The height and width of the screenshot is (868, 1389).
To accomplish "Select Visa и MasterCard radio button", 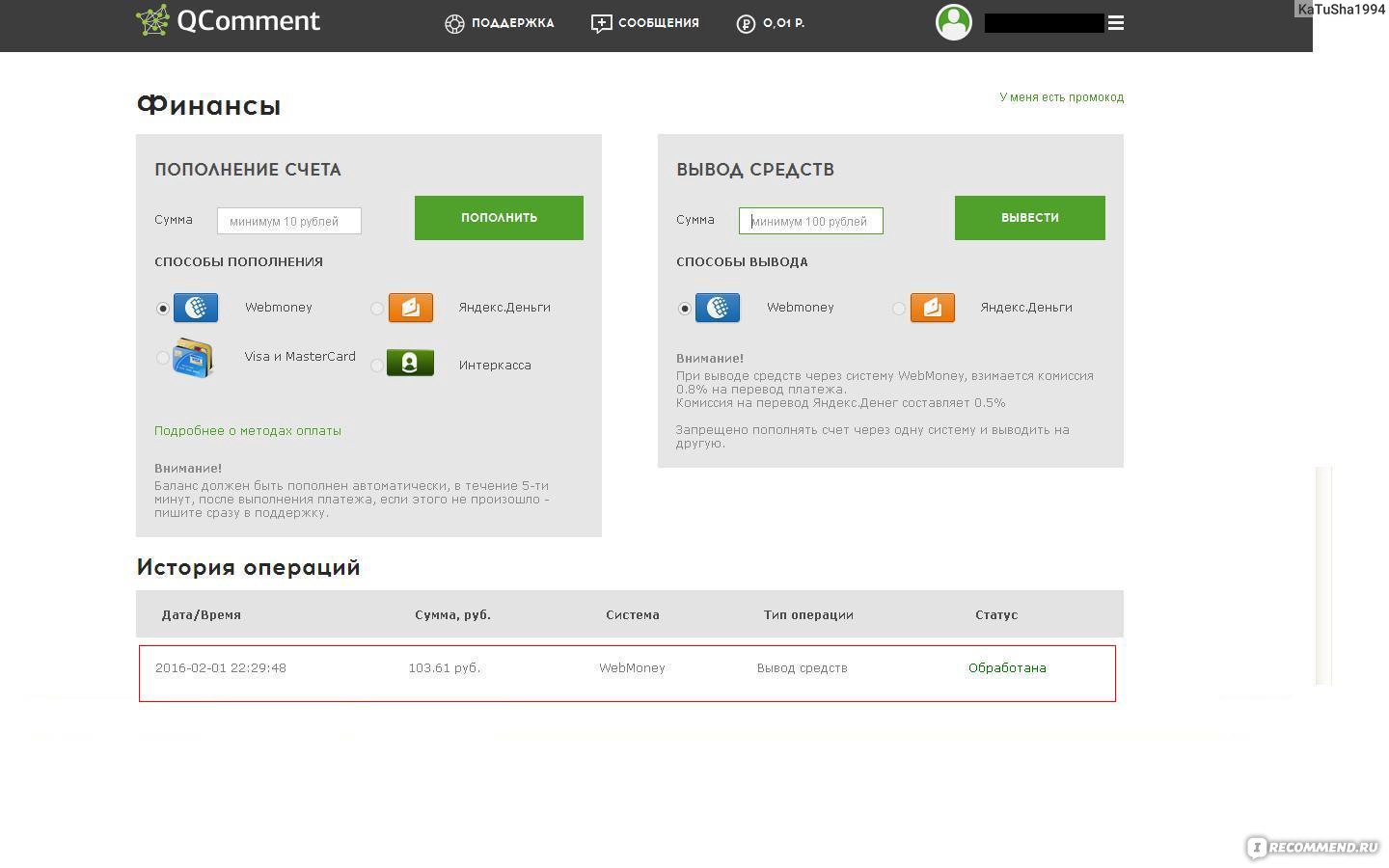I will (162, 358).
